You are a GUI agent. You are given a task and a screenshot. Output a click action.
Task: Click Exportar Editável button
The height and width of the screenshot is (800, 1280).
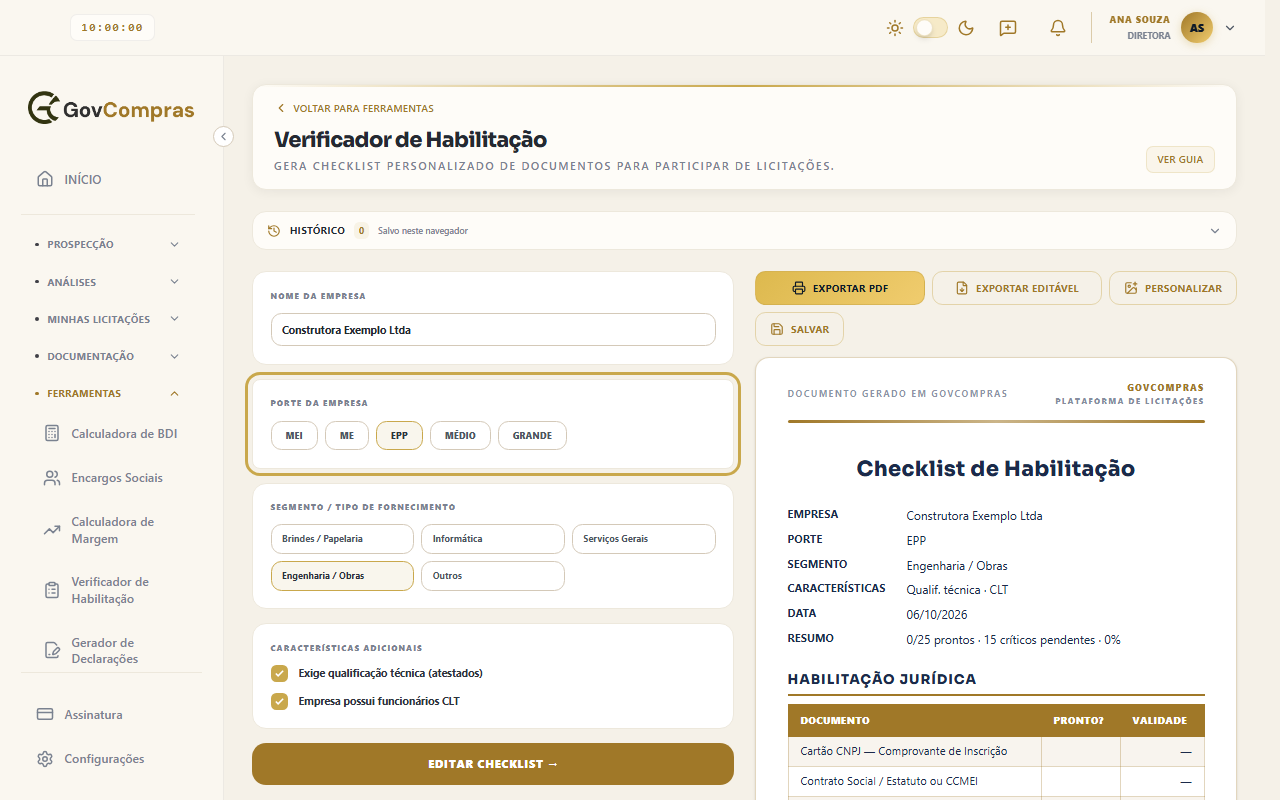1017,288
